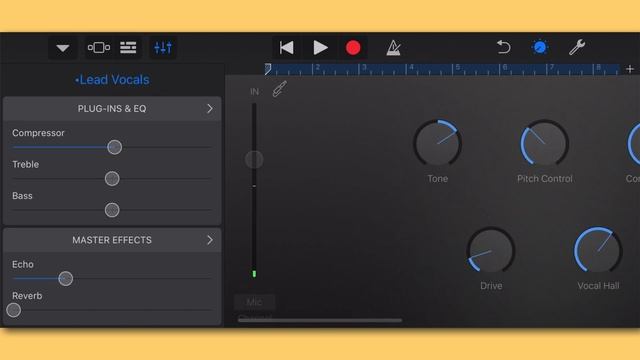
Task: Add song section with plus icon
Action: (630, 69)
